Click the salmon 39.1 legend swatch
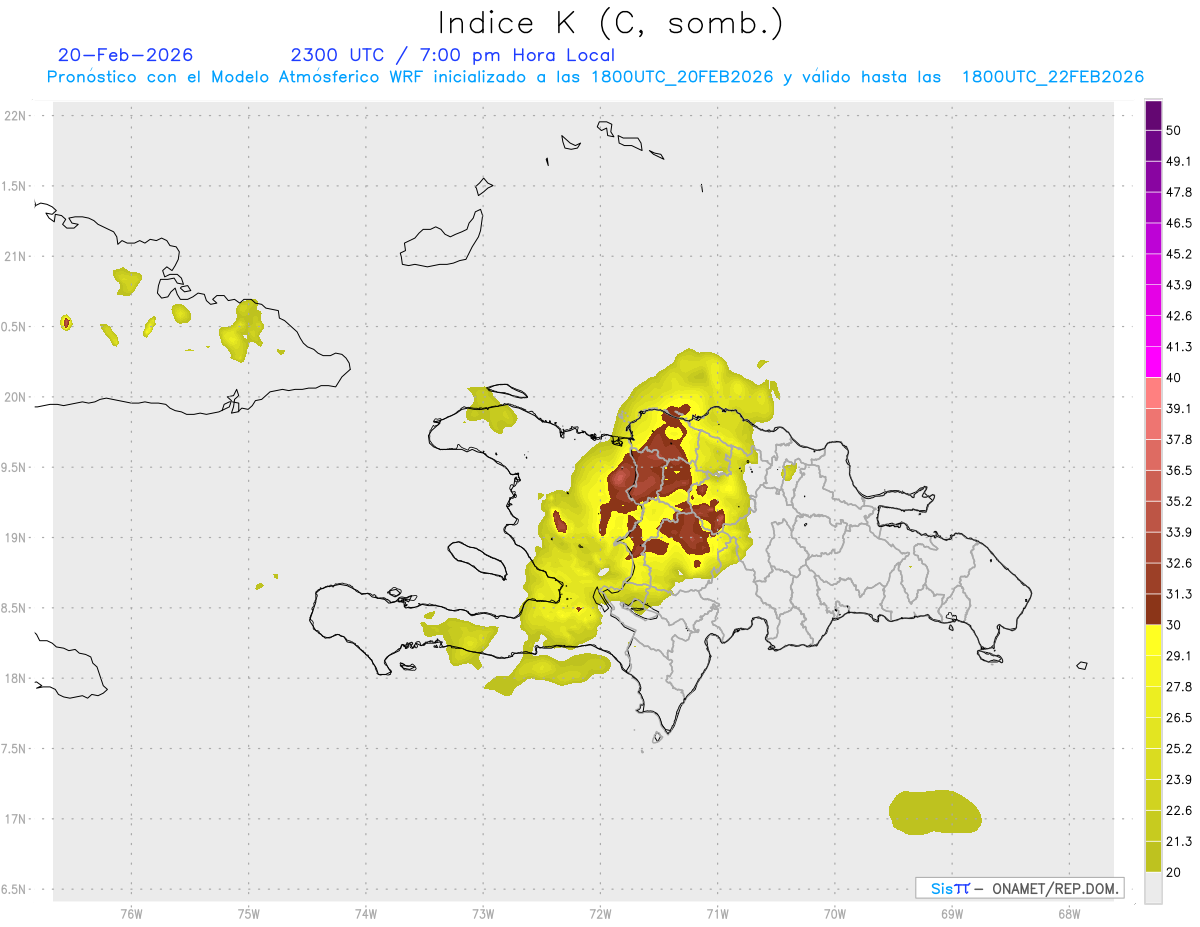Viewport: 1200px width, 927px height. 1153,393
